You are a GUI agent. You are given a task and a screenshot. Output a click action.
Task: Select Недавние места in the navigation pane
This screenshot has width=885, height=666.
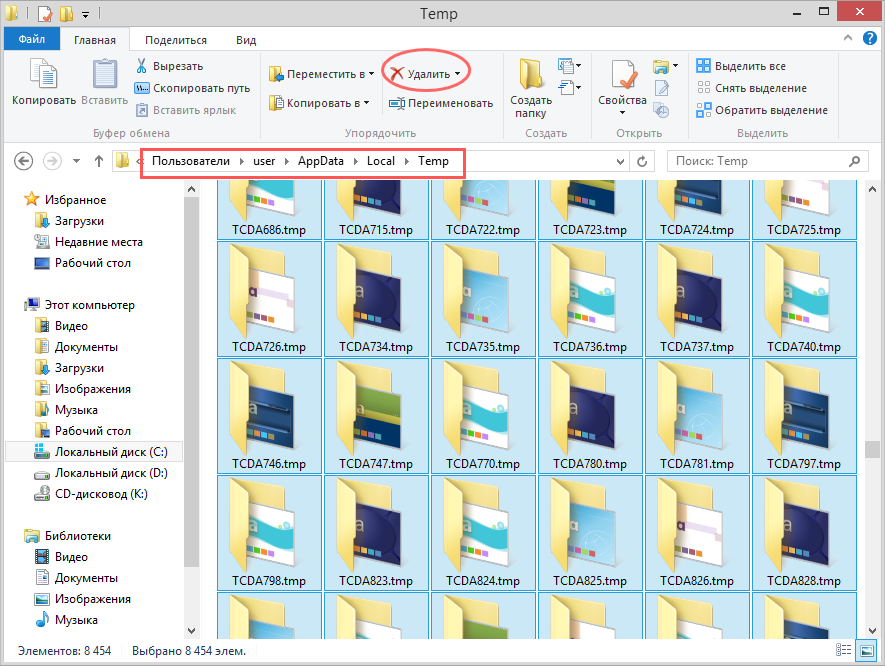[99, 242]
